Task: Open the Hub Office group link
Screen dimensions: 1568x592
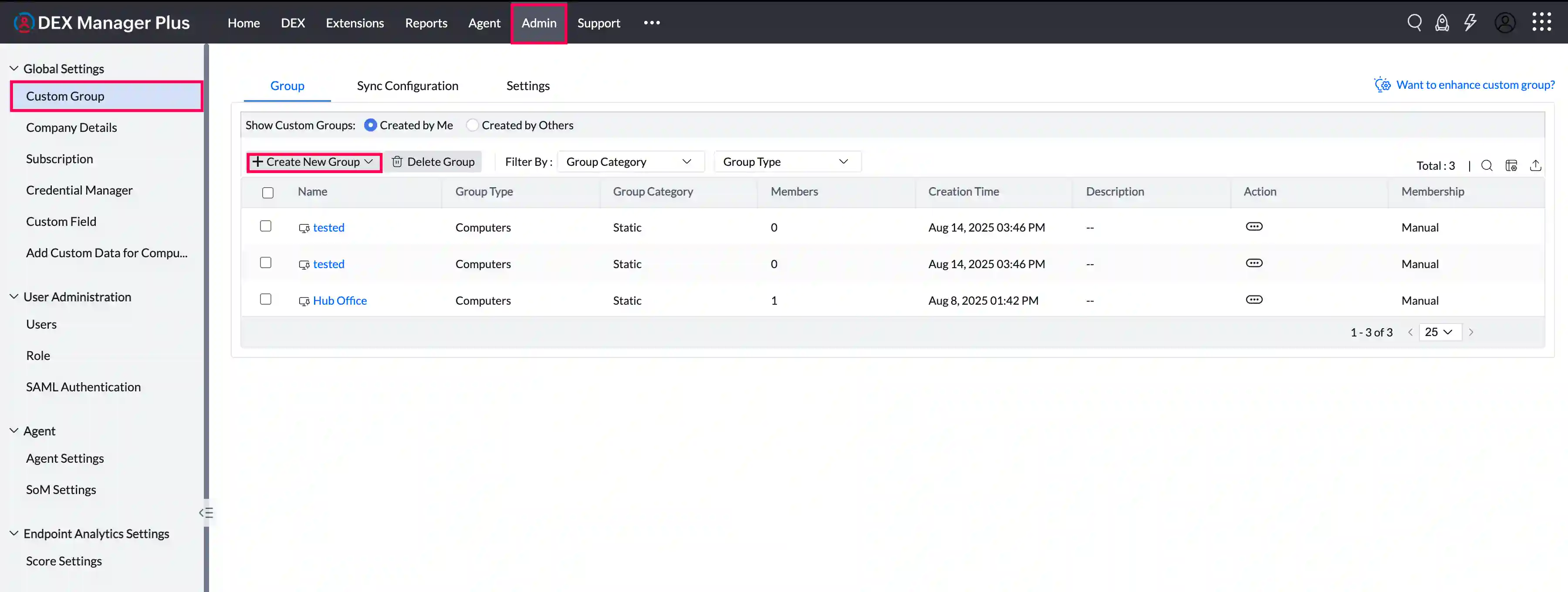Action: click(x=340, y=300)
